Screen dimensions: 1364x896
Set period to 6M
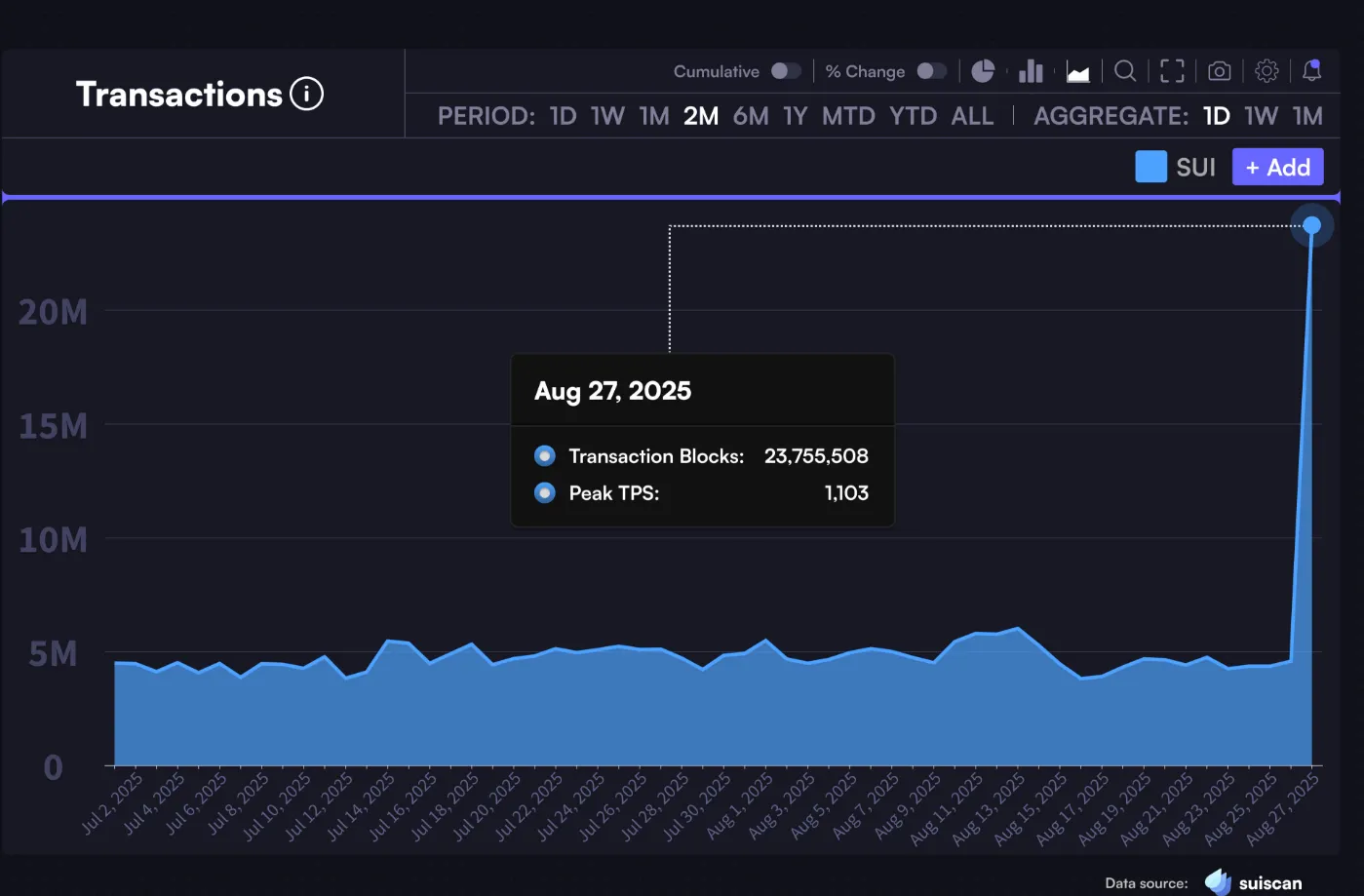(x=751, y=116)
